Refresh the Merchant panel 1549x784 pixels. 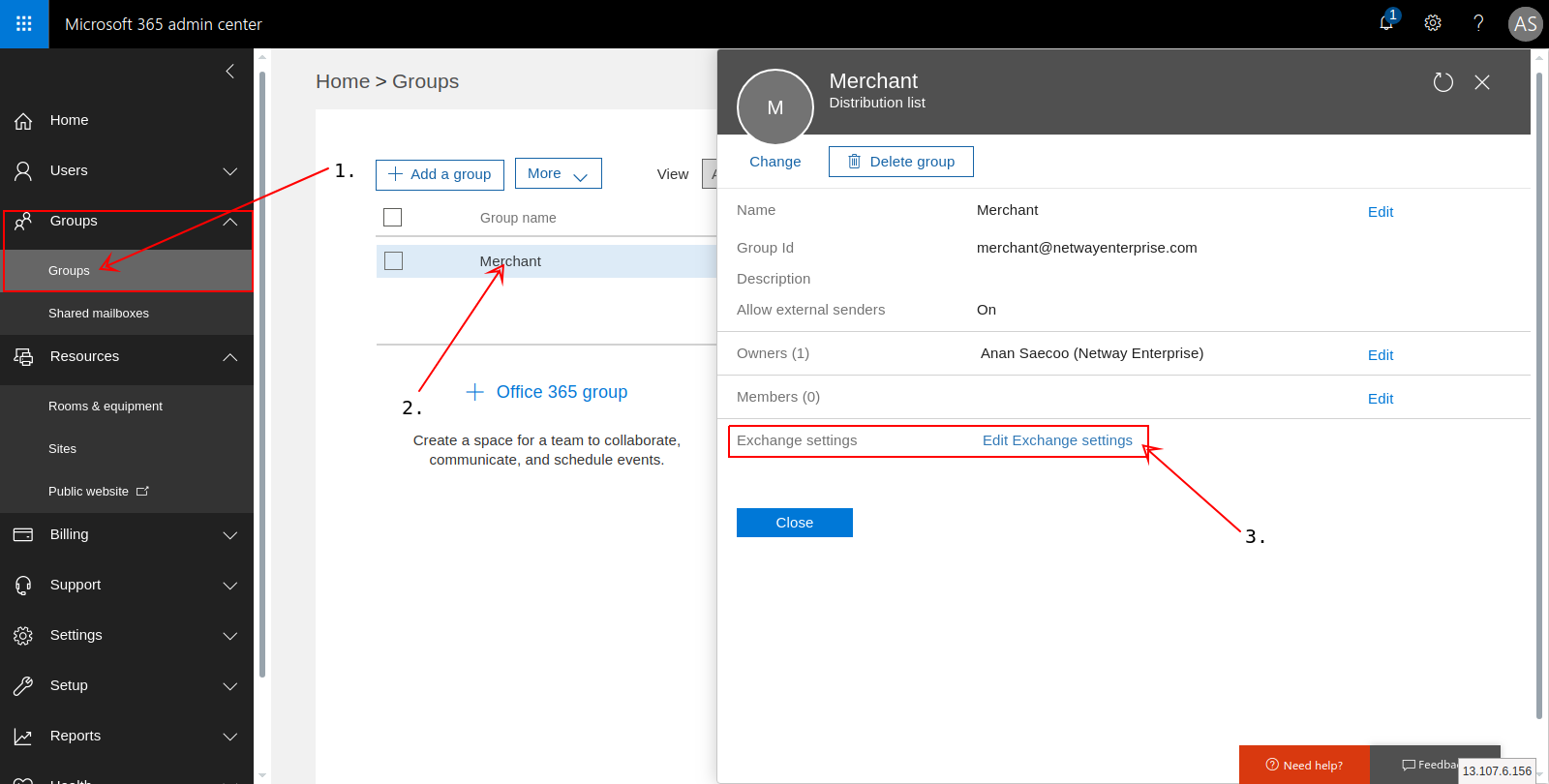1443,82
